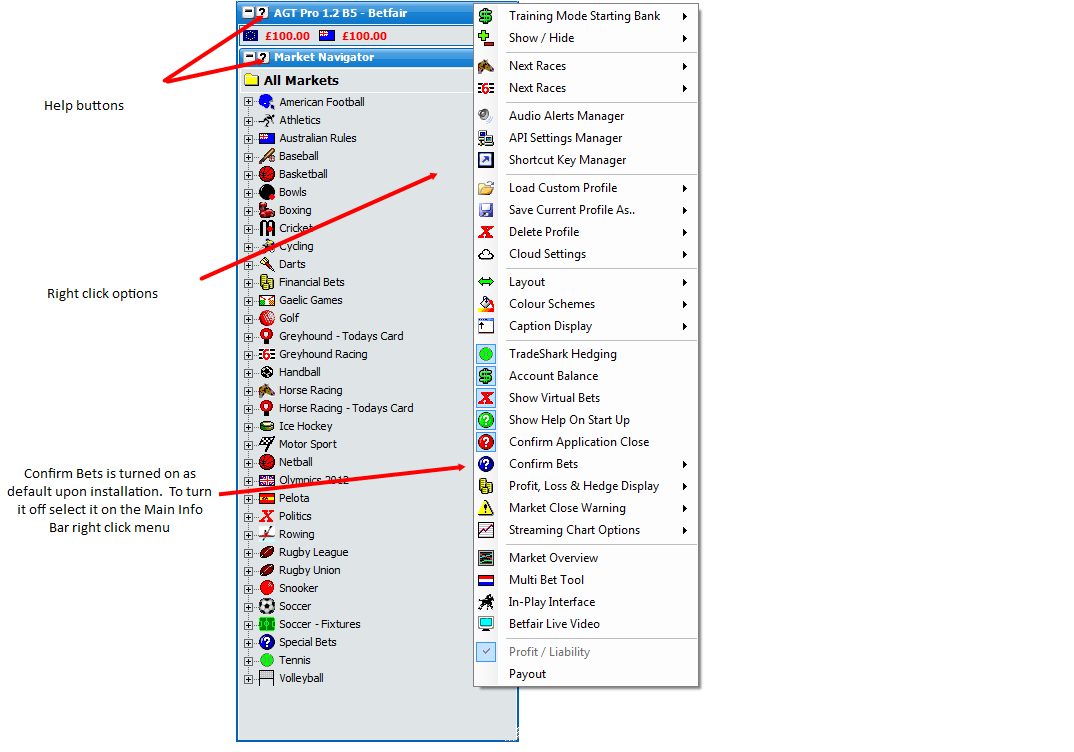Click the Profit, Loss & Hedge Display coins icon
This screenshot has width=1074, height=752.
coord(486,486)
